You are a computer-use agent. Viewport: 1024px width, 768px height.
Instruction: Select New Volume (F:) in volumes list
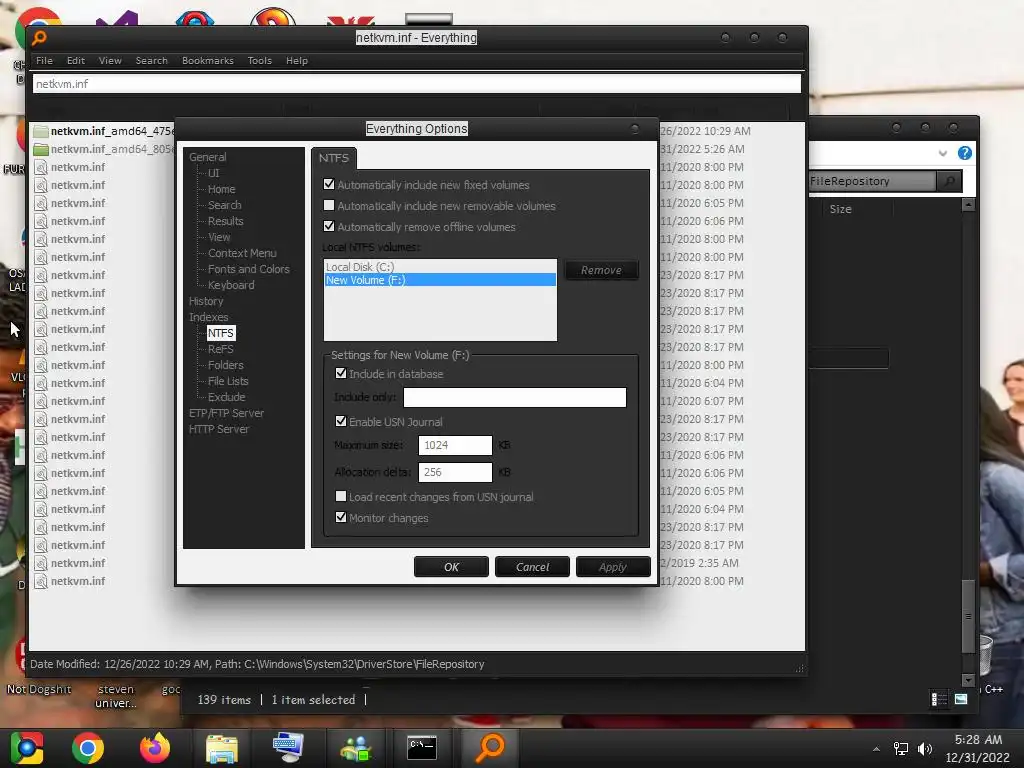click(x=440, y=280)
